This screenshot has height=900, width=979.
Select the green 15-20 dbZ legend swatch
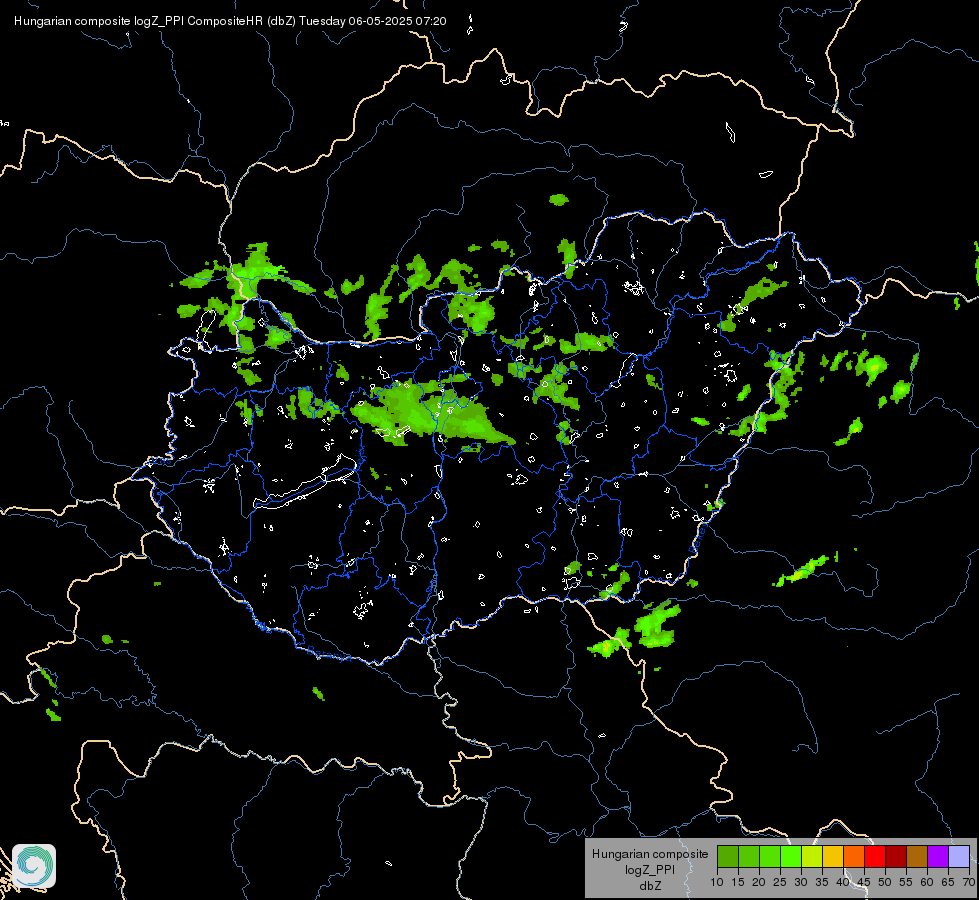[749, 856]
